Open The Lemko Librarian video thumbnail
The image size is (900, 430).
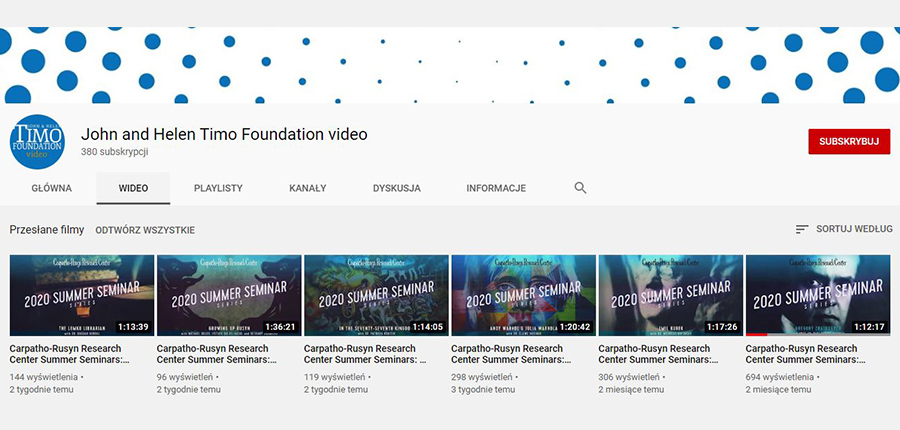pos(82,295)
